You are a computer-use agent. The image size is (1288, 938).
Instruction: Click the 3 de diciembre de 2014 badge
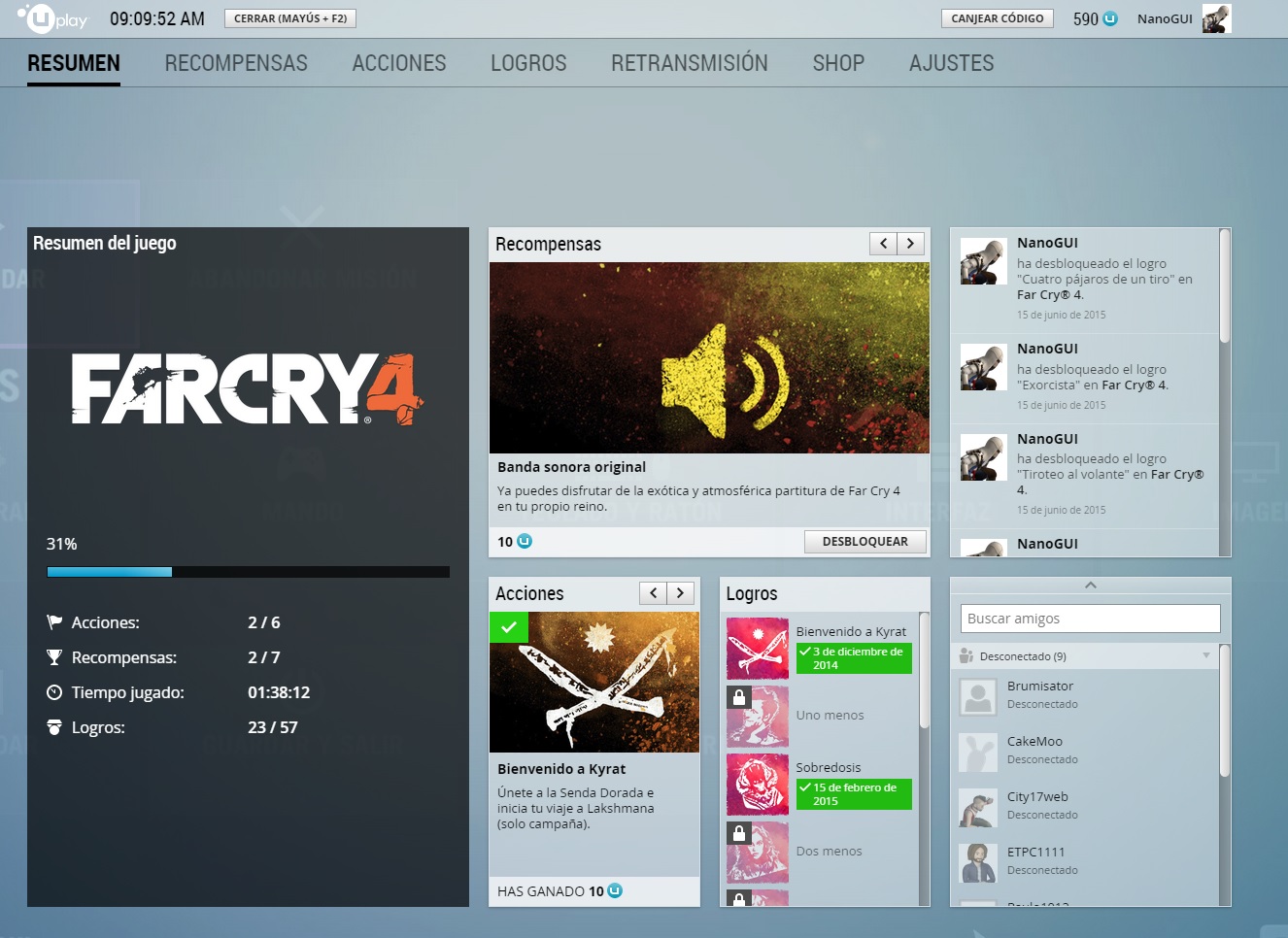coord(854,658)
